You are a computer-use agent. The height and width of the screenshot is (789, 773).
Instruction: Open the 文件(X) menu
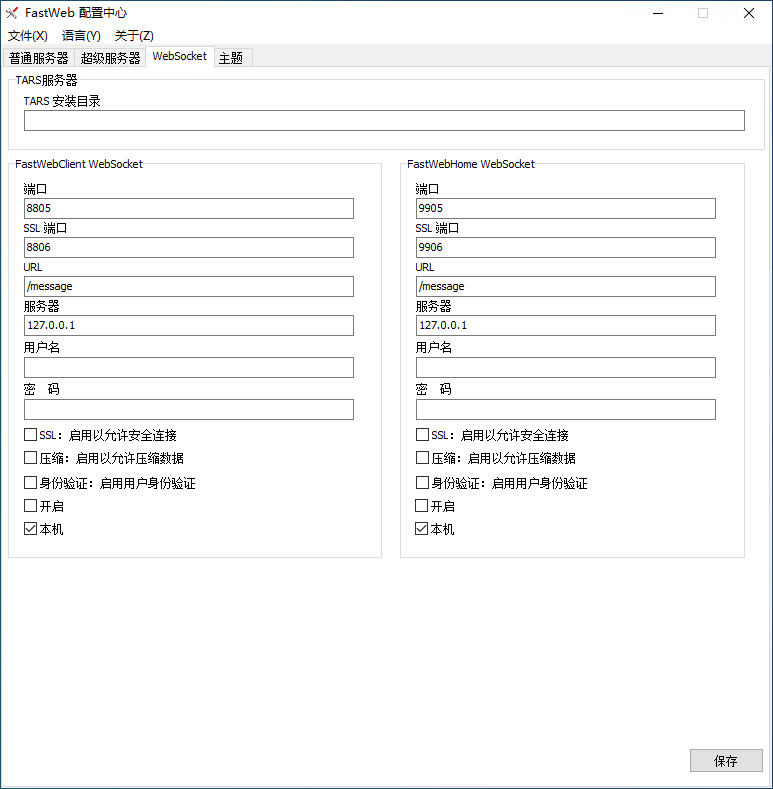click(x=28, y=36)
